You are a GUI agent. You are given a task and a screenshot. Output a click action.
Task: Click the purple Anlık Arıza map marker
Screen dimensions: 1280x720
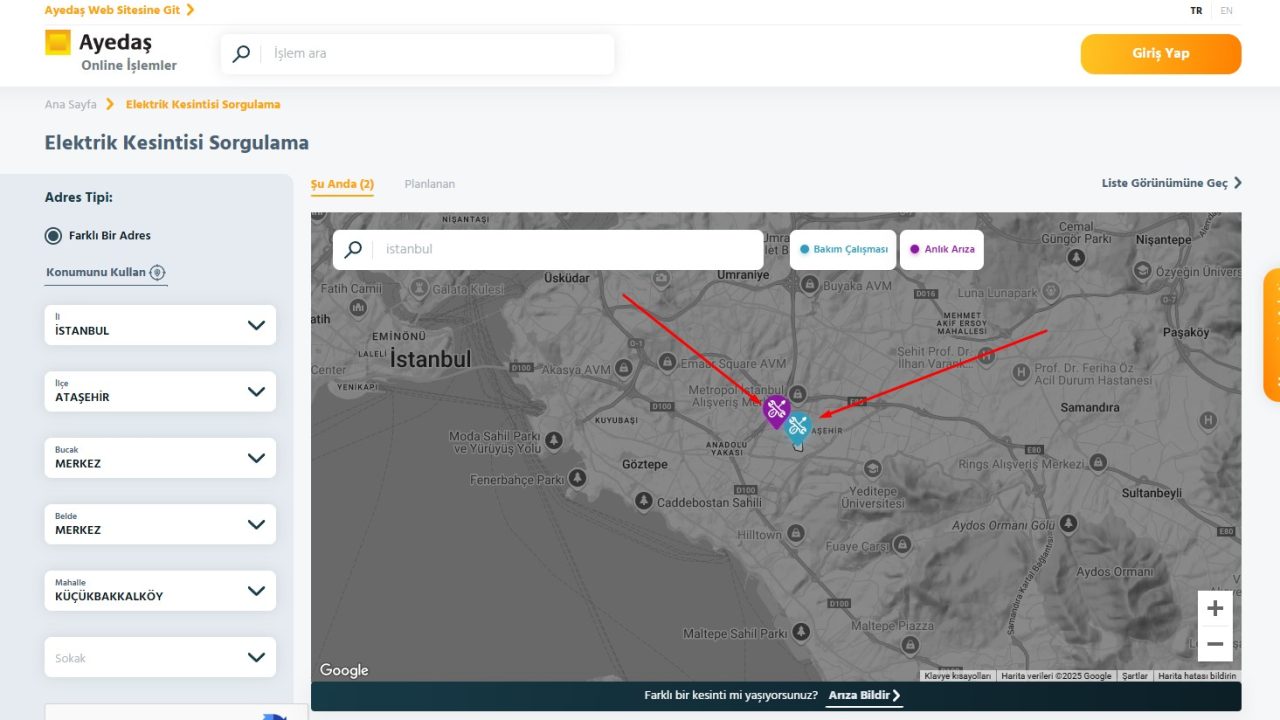(776, 412)
